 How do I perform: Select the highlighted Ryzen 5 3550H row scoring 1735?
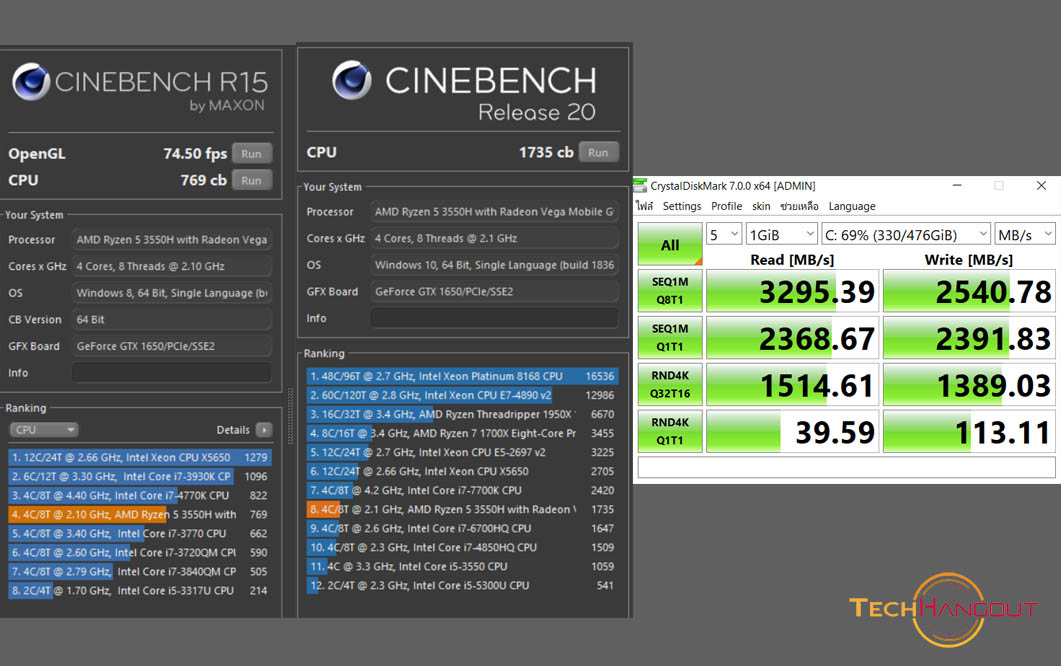coord(462,509)
